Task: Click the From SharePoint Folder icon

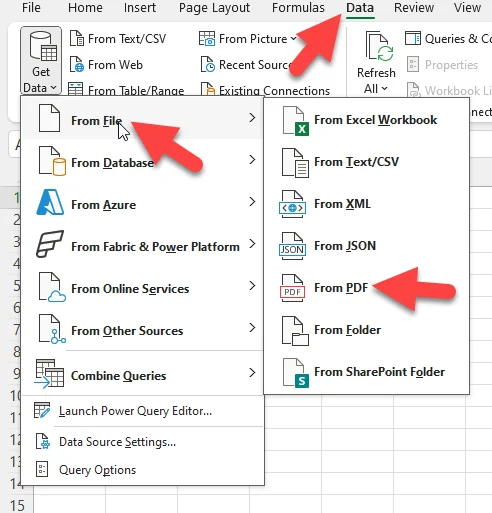Action: (x=295, y=373)
